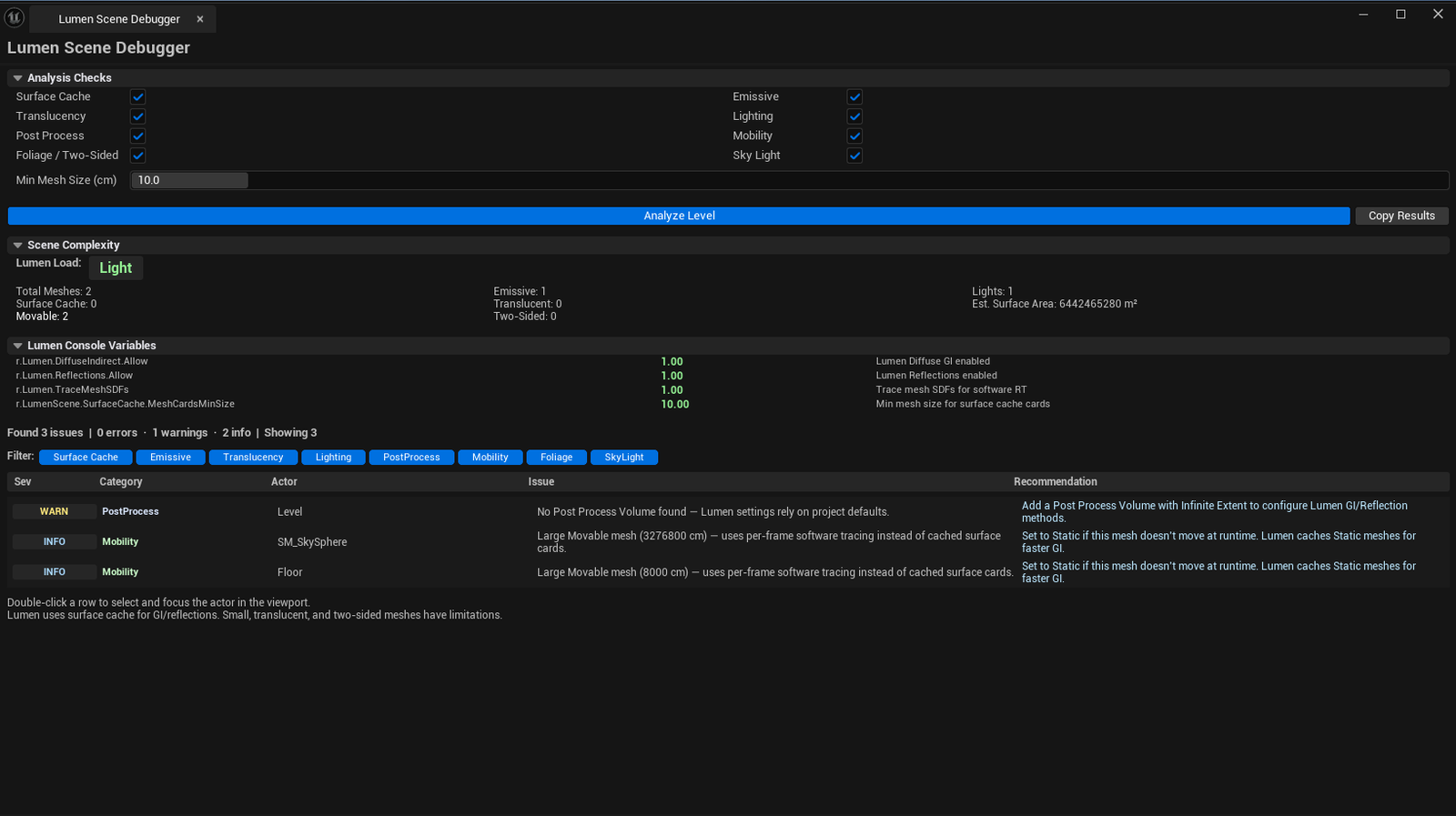
Task: Click the 'No Post Process Volume found' issue
Action: (x=713, y=512)
